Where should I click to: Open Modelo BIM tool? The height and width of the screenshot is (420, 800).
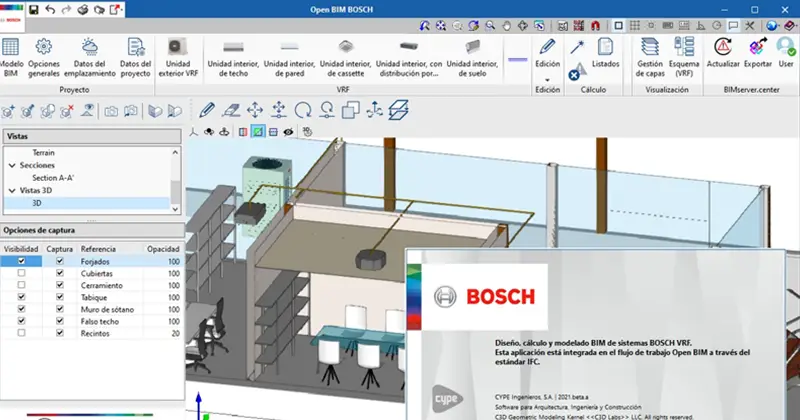pyautogui.click(x=10, y=57)
